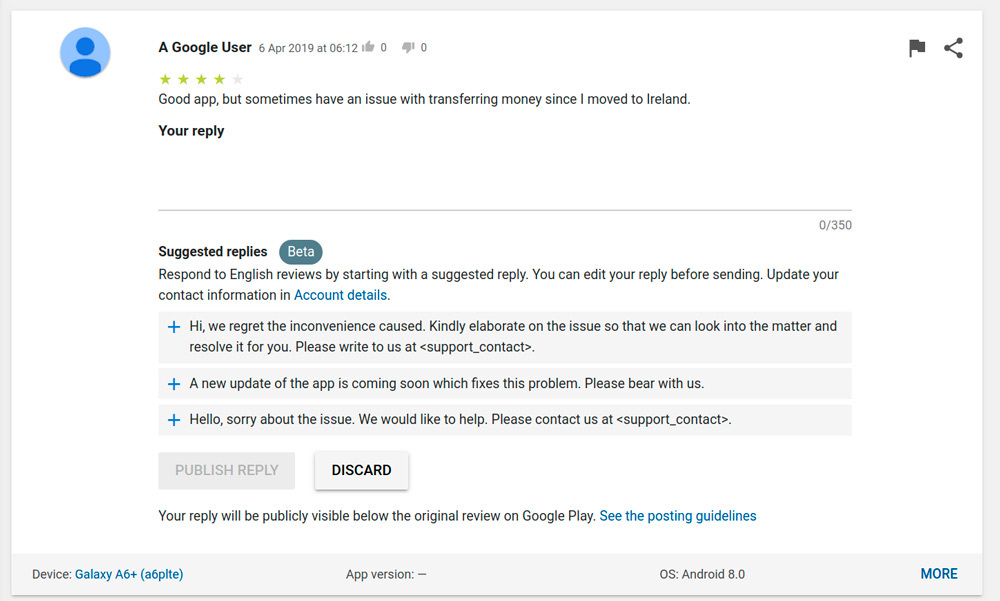Discard the reply draft

click(x=361, y=470)
